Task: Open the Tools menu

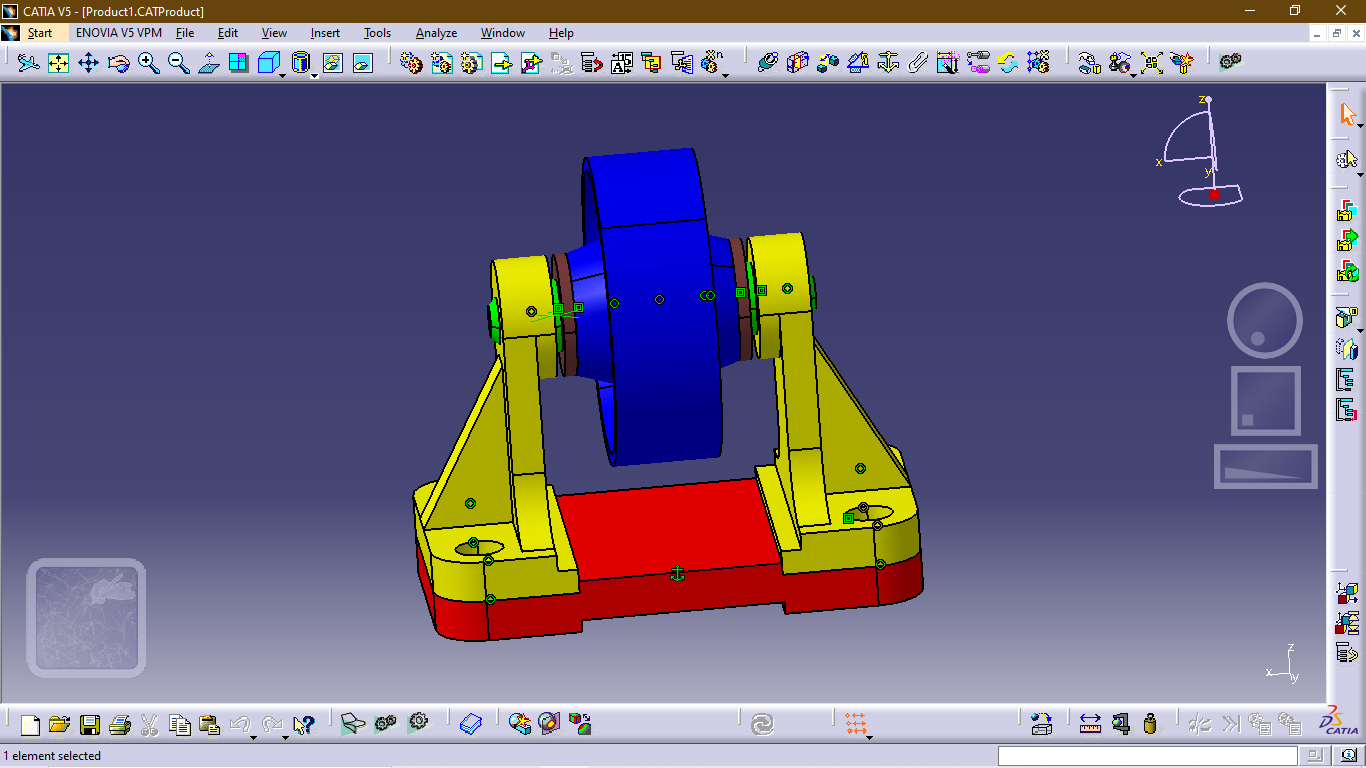Action: pos(377,33)
